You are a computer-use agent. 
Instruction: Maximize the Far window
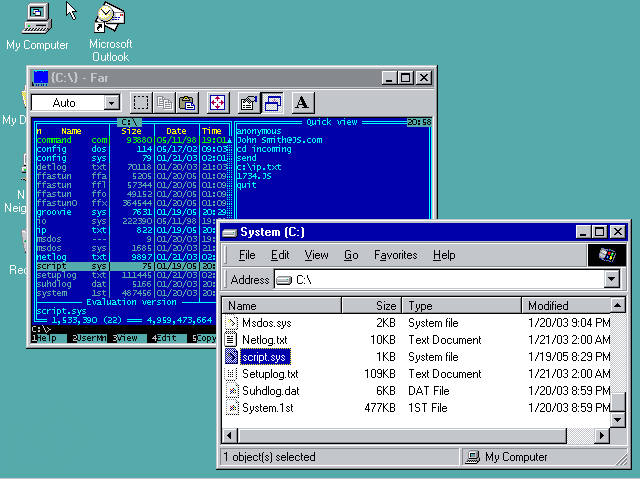(406, 78)
